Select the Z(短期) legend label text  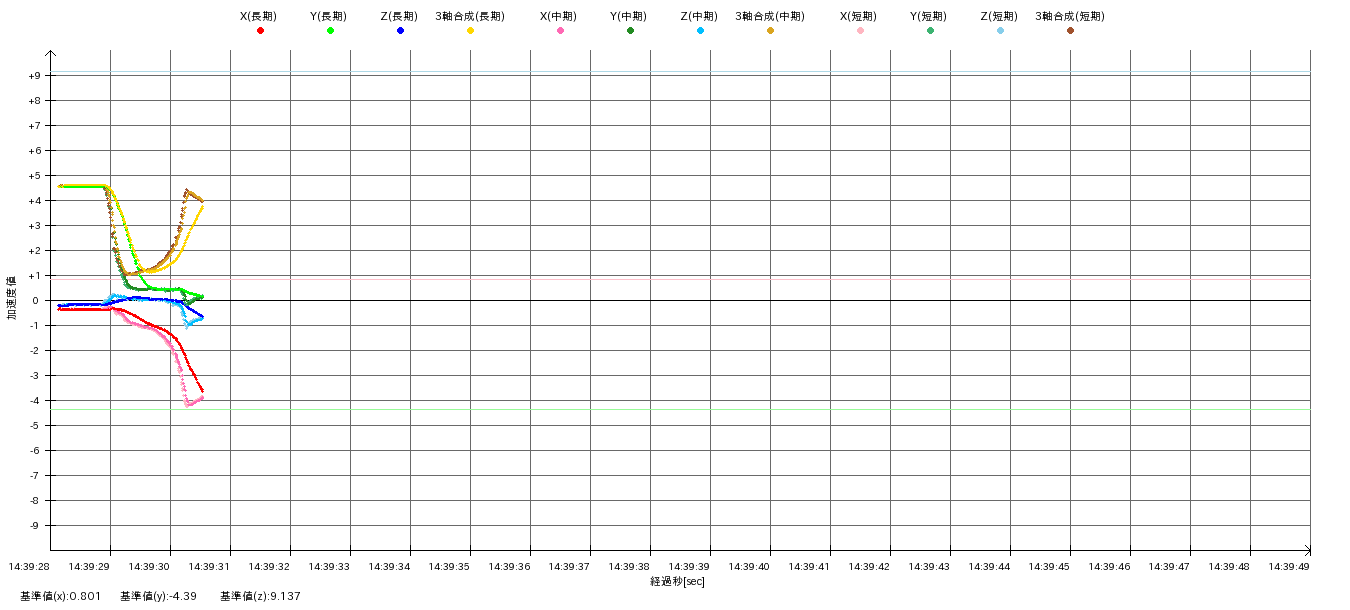coord(999,16)
